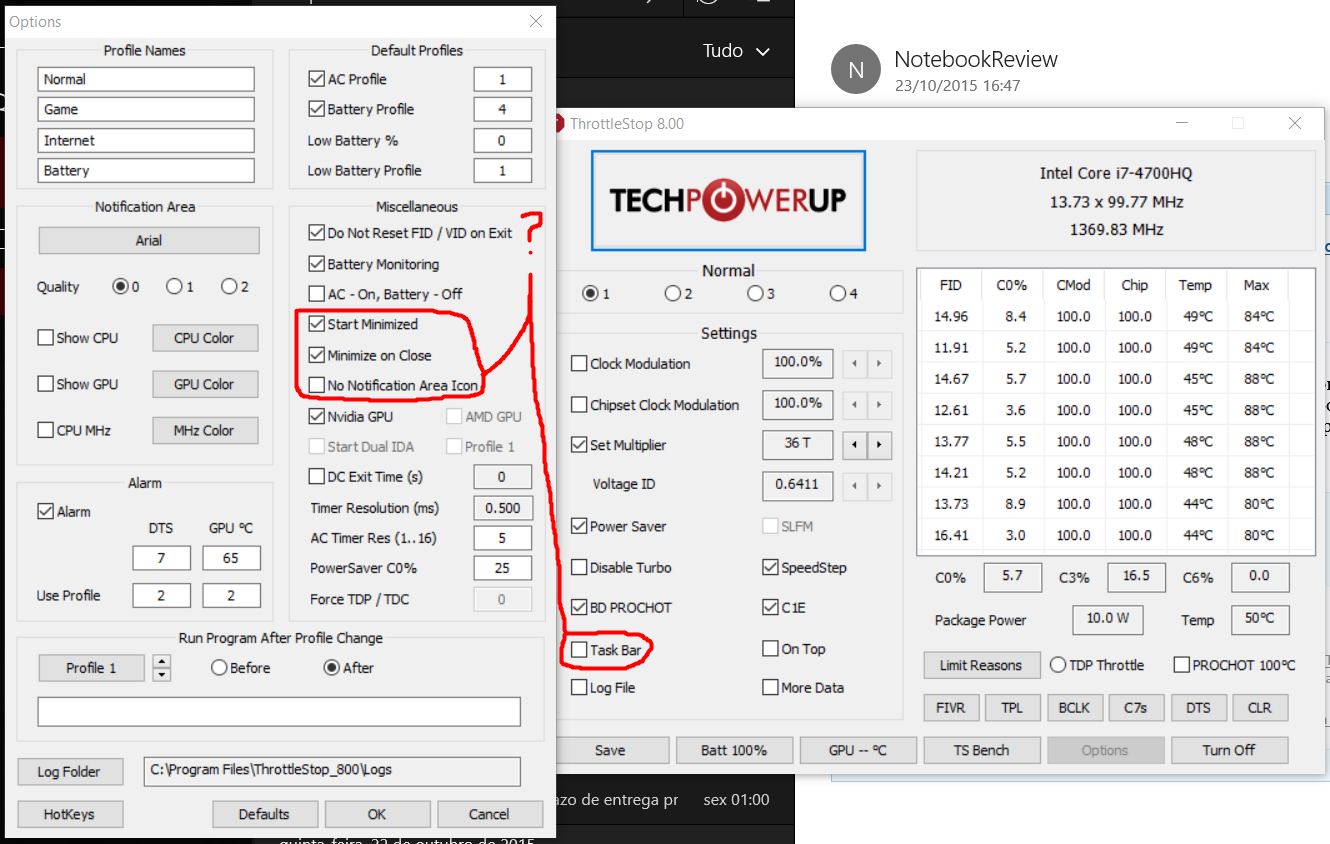Screen dimensions: 1330x844
Task: Decrease Chipset Clock Modulation with left arrow
Action: pos(854,405)
